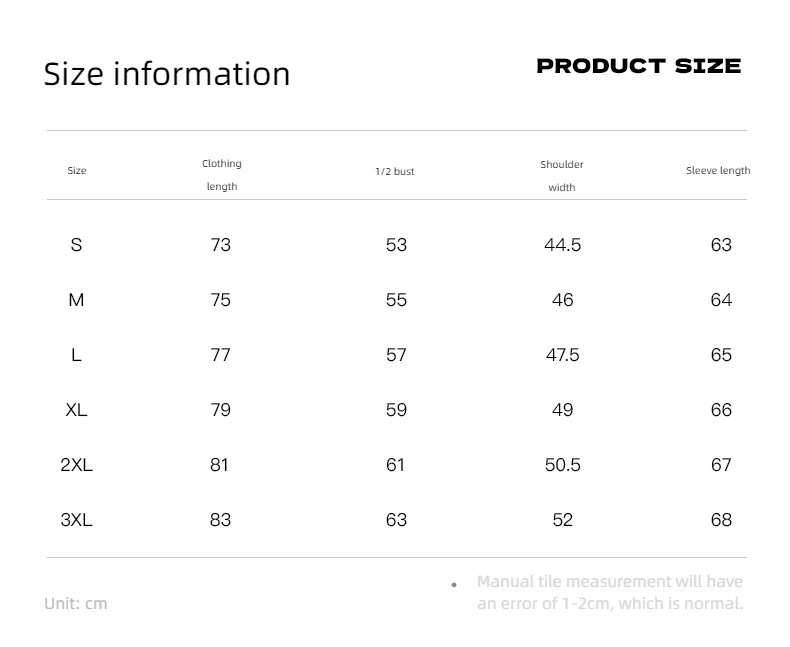This screenshot has height=647, width=790.
Task: Click clothing length value 83
Action: click(220, 520)
